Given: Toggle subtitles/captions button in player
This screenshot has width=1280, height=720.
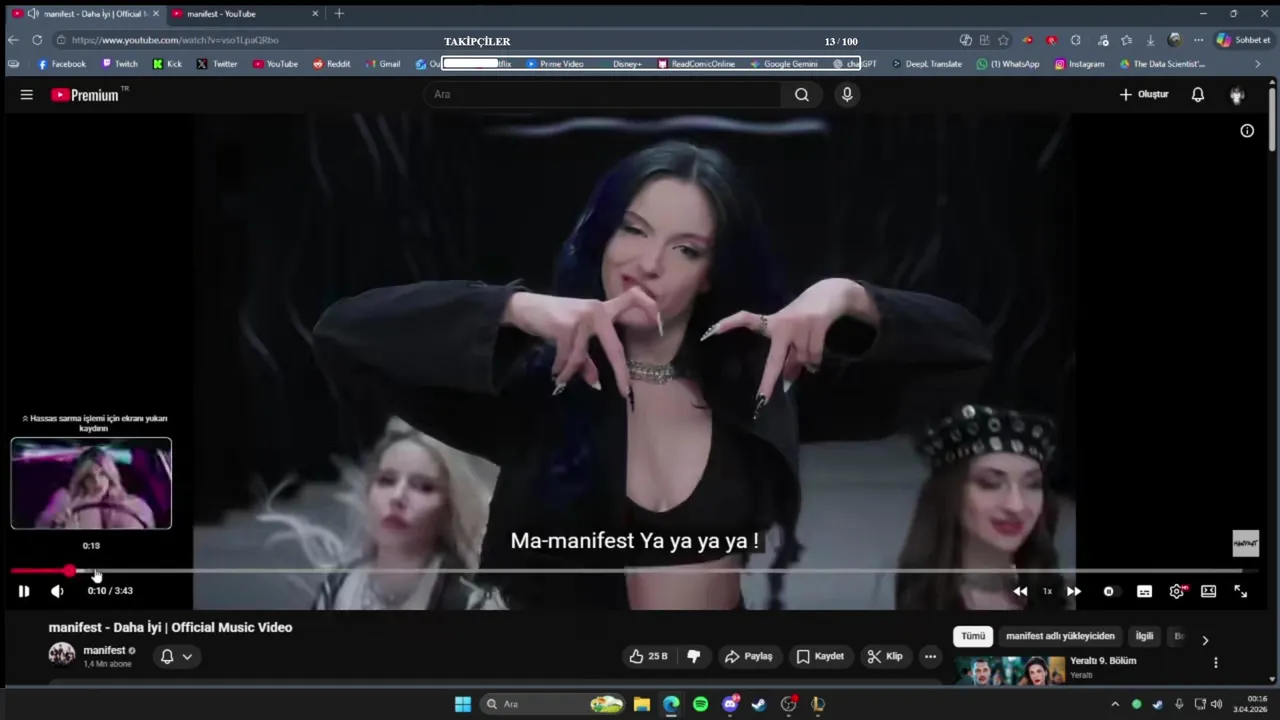Looking at the screenshot, I should tap(1144, 591).
